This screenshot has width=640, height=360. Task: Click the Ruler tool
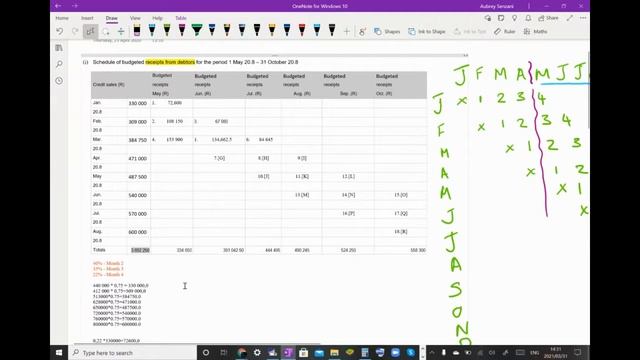[x=504, y=31]
